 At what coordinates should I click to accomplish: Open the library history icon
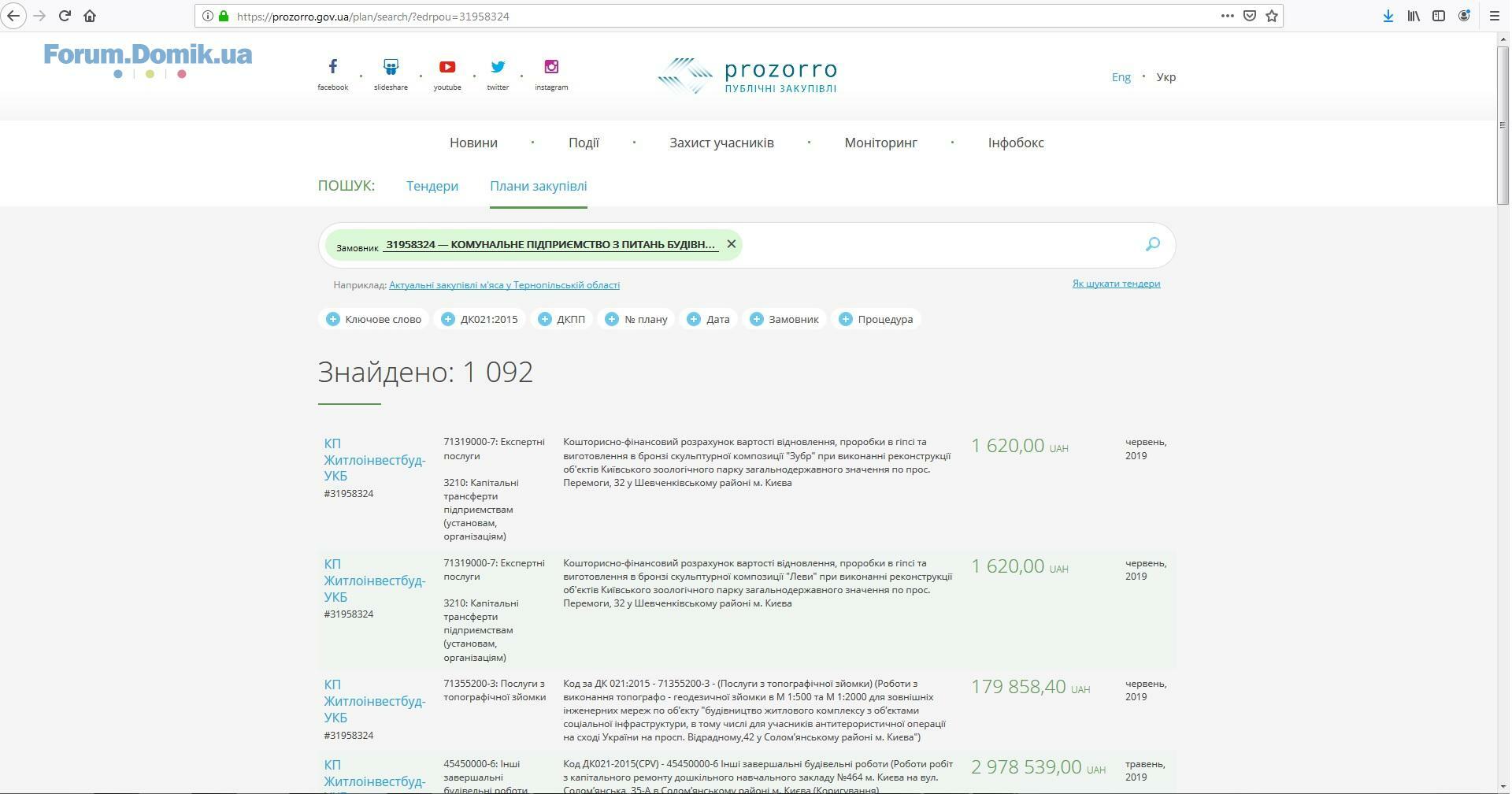[1414, 16]
